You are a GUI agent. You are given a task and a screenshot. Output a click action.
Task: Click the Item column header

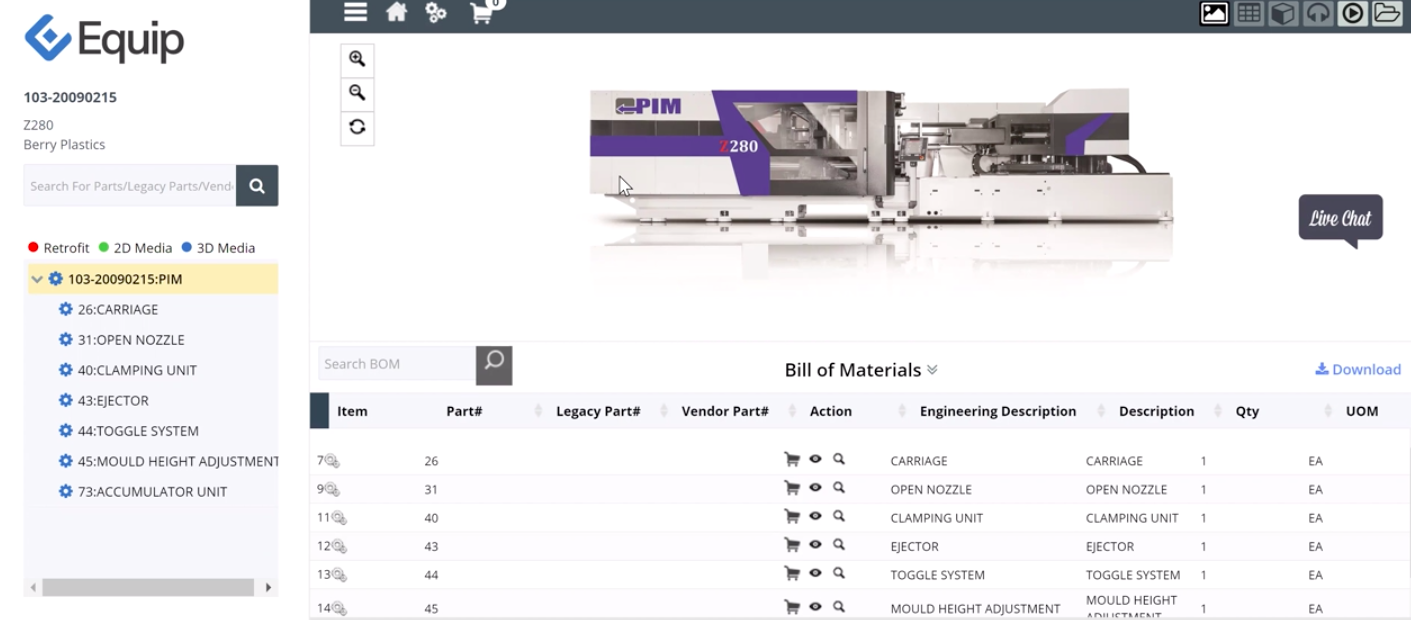tap(352, 411)
